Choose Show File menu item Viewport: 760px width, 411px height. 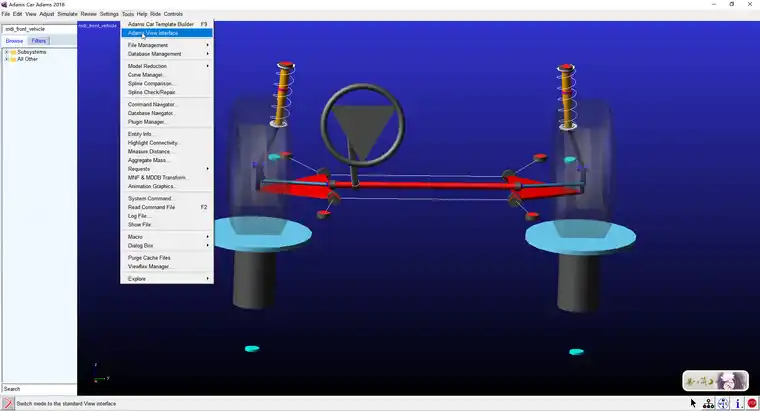point(167,224)
